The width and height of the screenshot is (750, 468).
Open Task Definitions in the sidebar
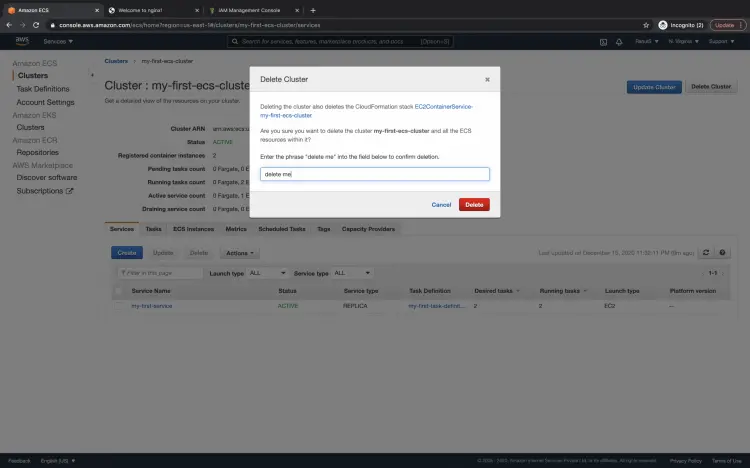tap(43, 89)
